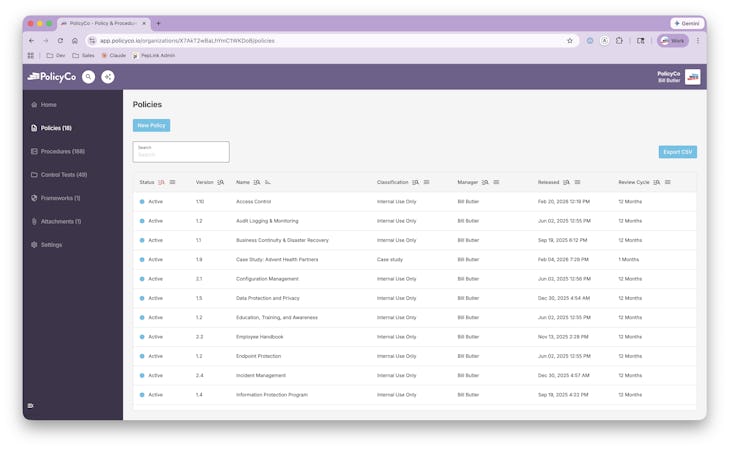Open the Claude bookmark
729x450 pixels.
(114, 55)
